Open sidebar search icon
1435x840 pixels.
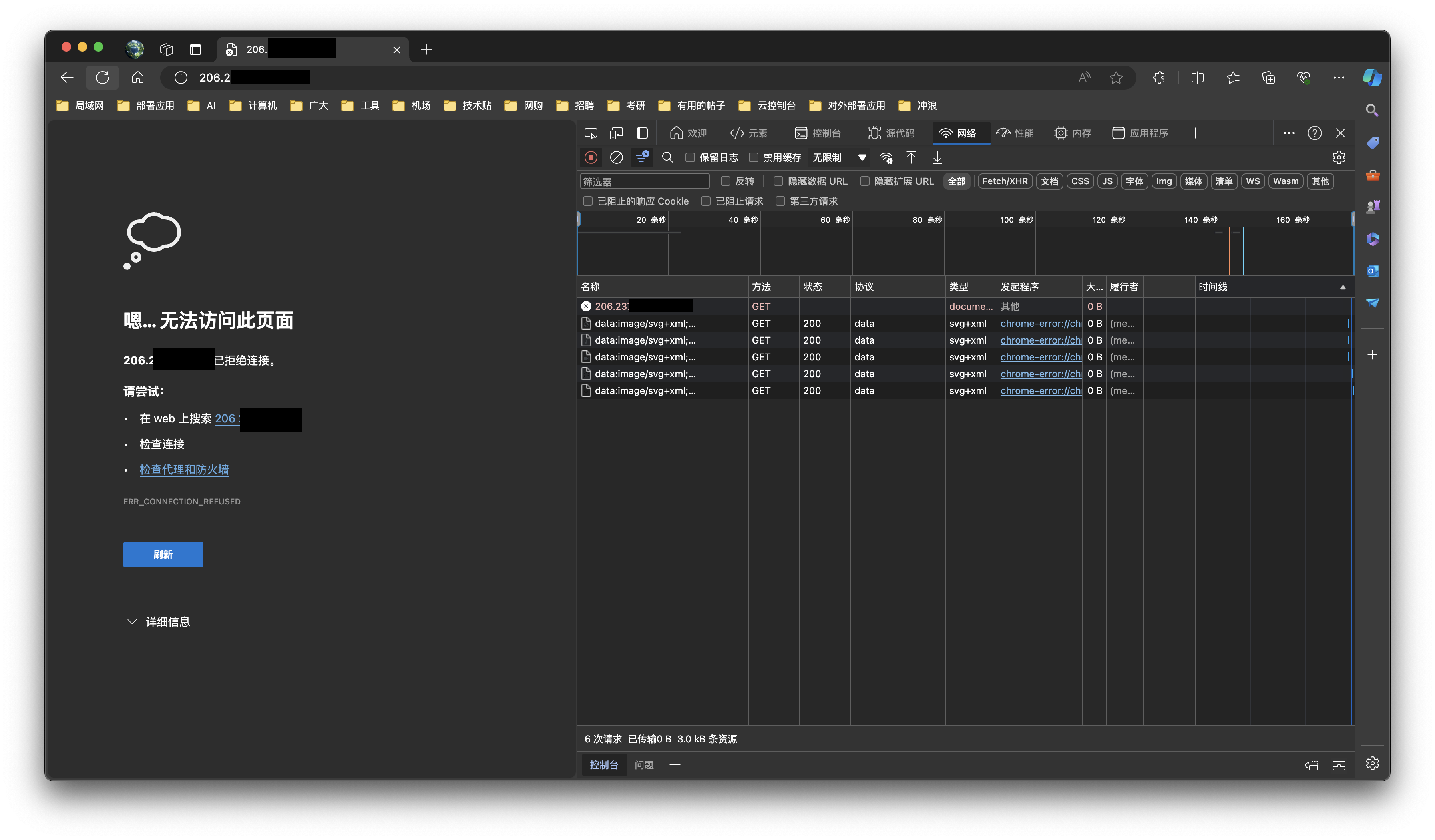click(x=1373, y=110)
